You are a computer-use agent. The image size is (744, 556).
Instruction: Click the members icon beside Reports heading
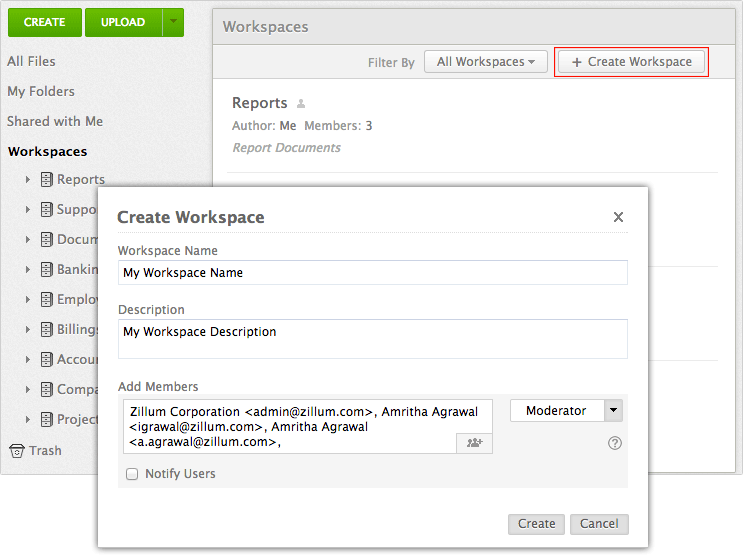point(301,104)
